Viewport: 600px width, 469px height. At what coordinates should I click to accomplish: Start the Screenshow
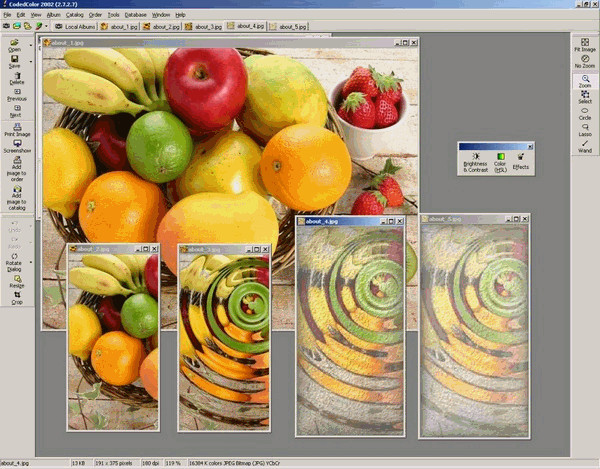click(17, 147)
